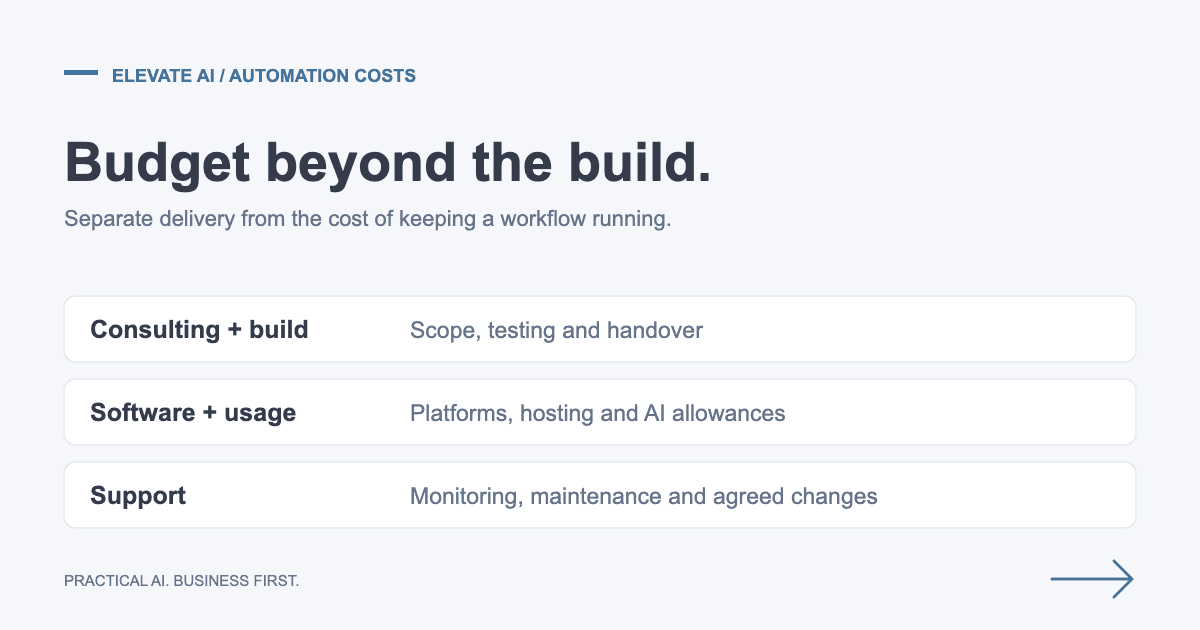Click "Platforms, hosting and AI allowances" text

click(597, 413)
